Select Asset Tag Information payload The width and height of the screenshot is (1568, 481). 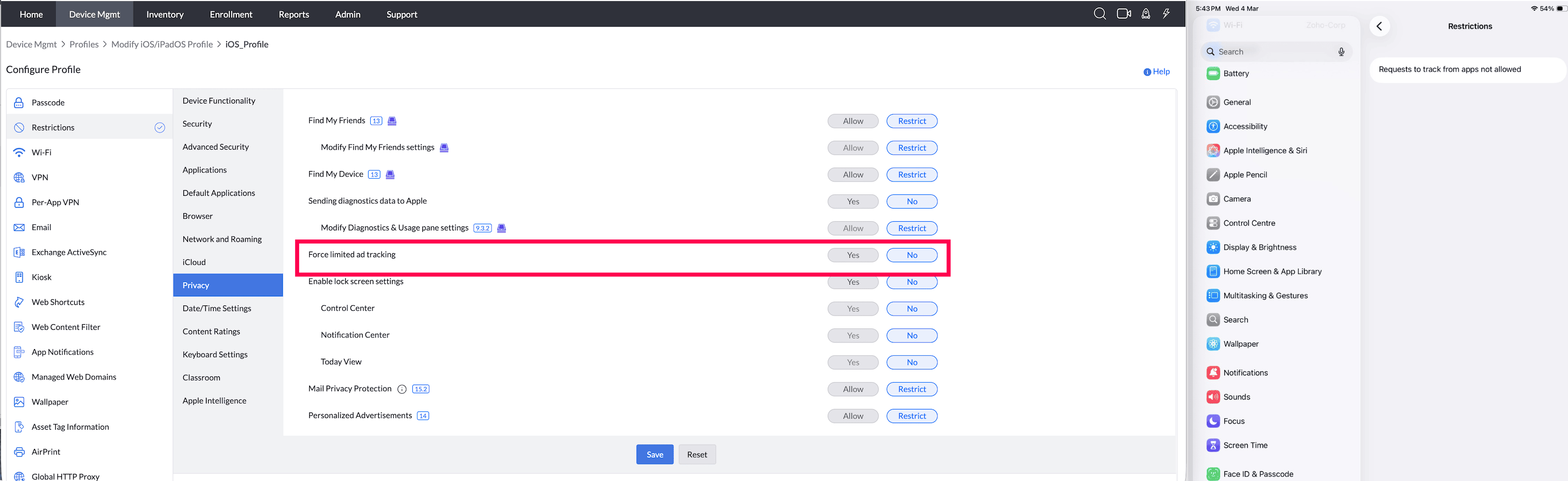(x=90, y=426)
